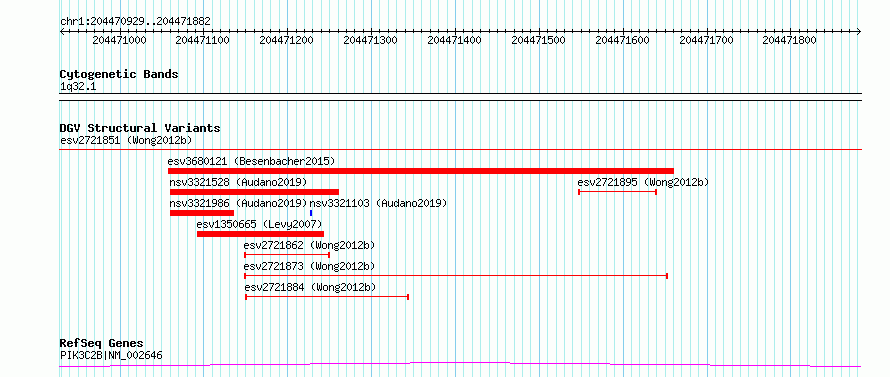Select the esv2721884 (Wong2012b) variant span
Image resolution: width=890 pixels, height=377 pixels.
coord(327,297)
